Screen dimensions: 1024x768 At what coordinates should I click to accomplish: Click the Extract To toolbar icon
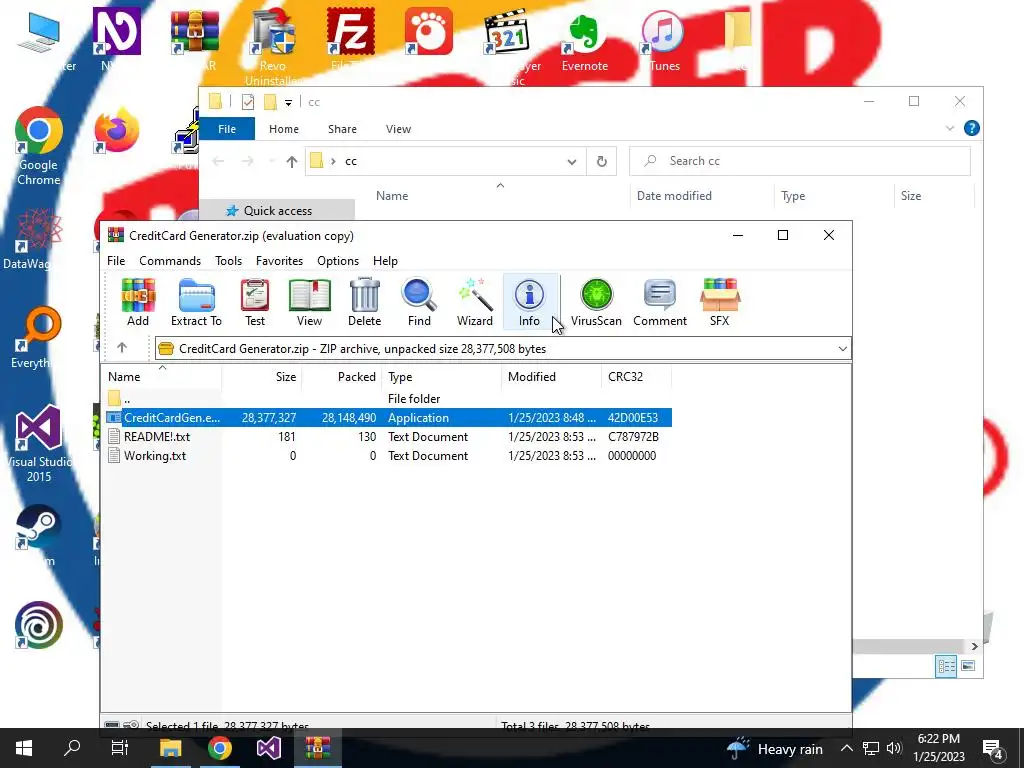click(196, 302)
